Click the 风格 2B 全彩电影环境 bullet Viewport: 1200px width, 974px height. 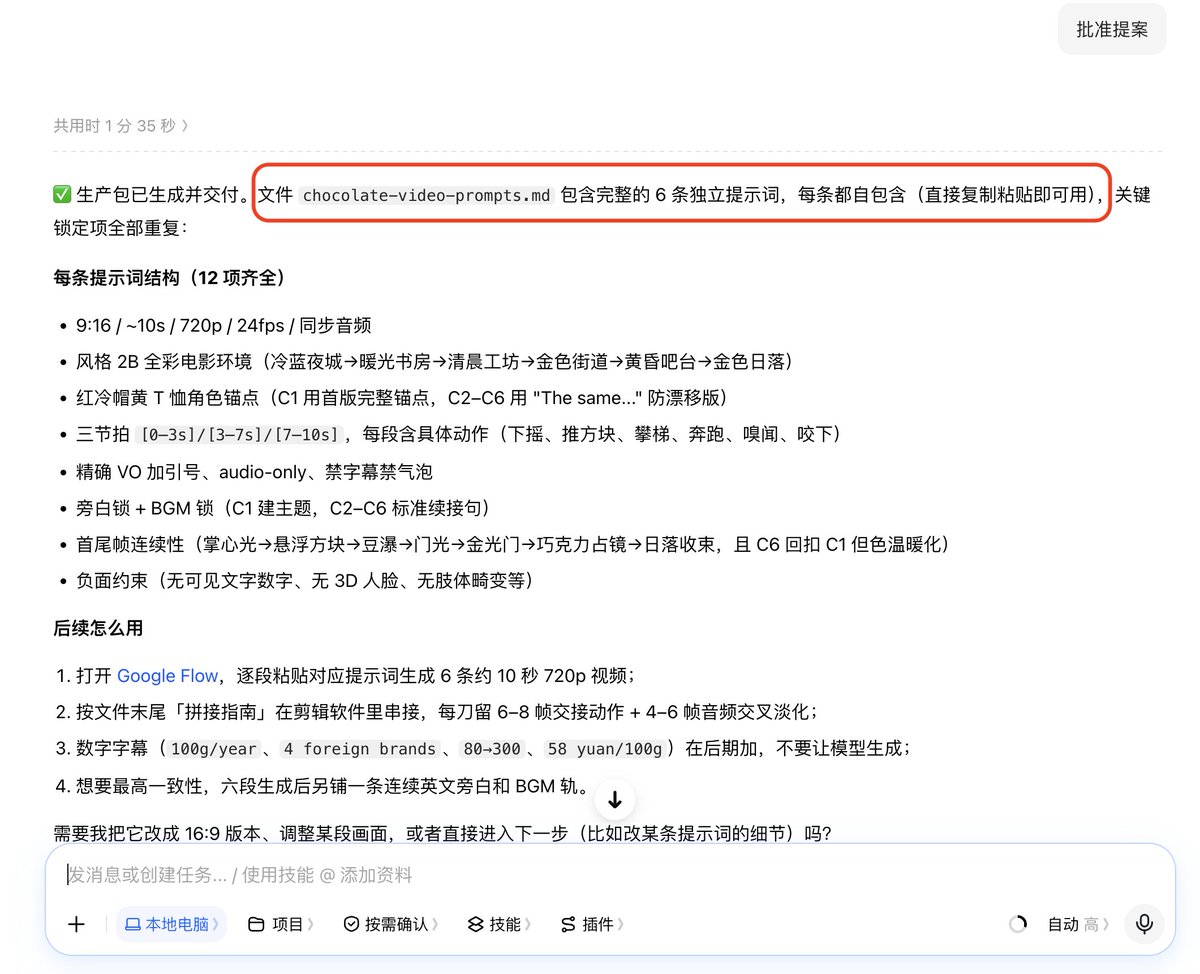point(435,361)
